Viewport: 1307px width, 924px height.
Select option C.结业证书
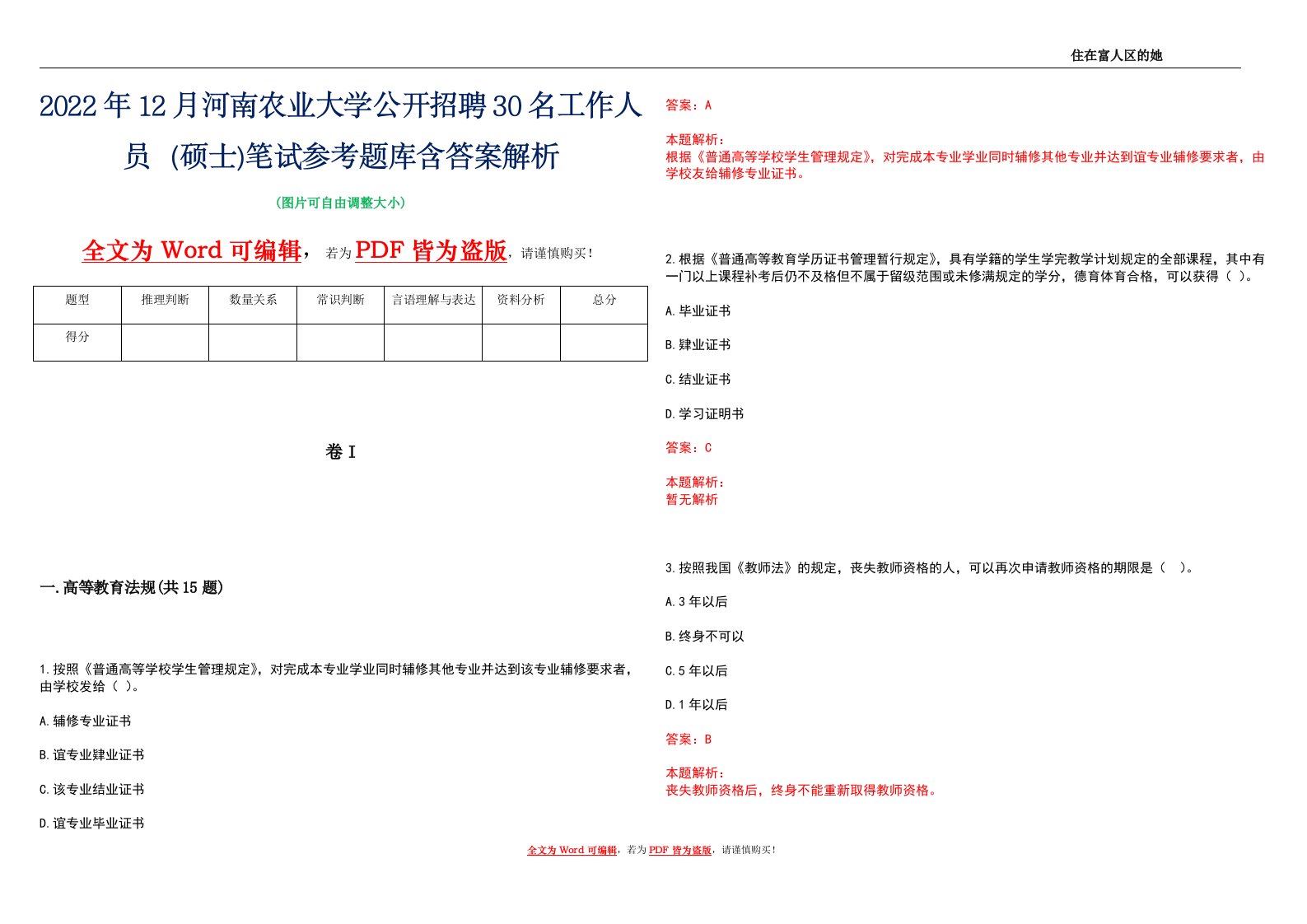(x=698, y=379)
